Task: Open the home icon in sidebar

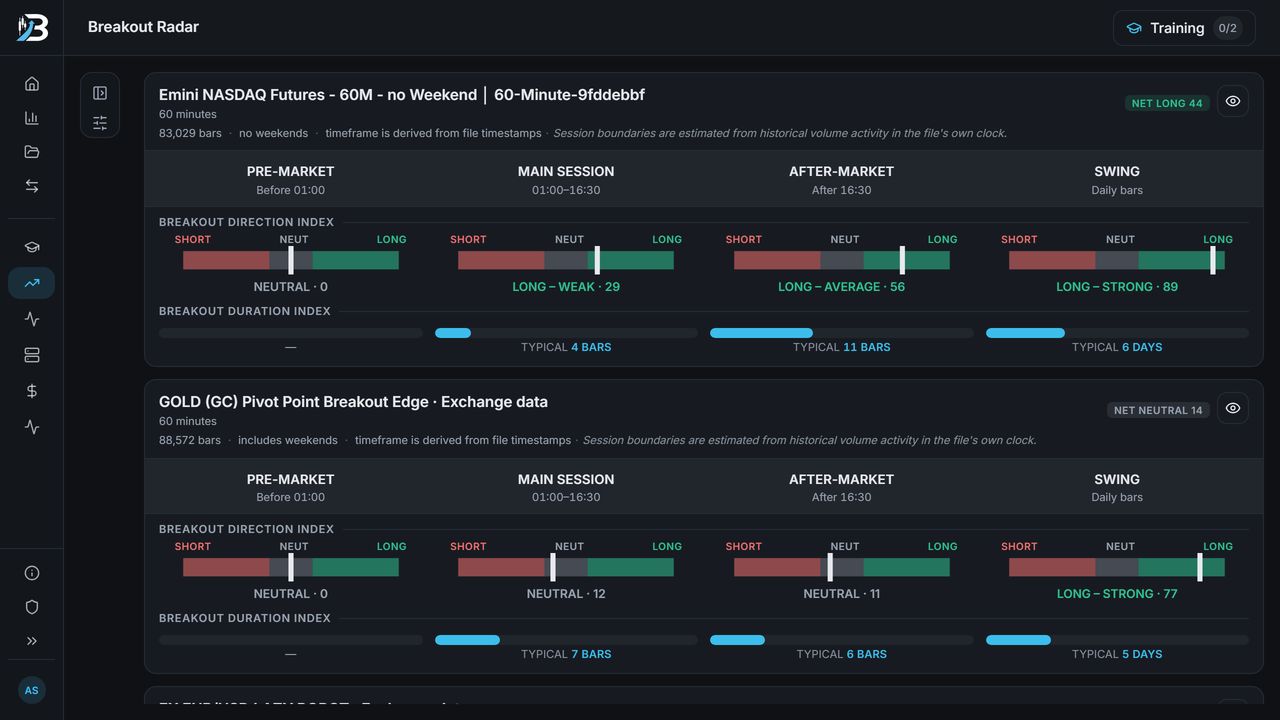Action: [32, 84]
